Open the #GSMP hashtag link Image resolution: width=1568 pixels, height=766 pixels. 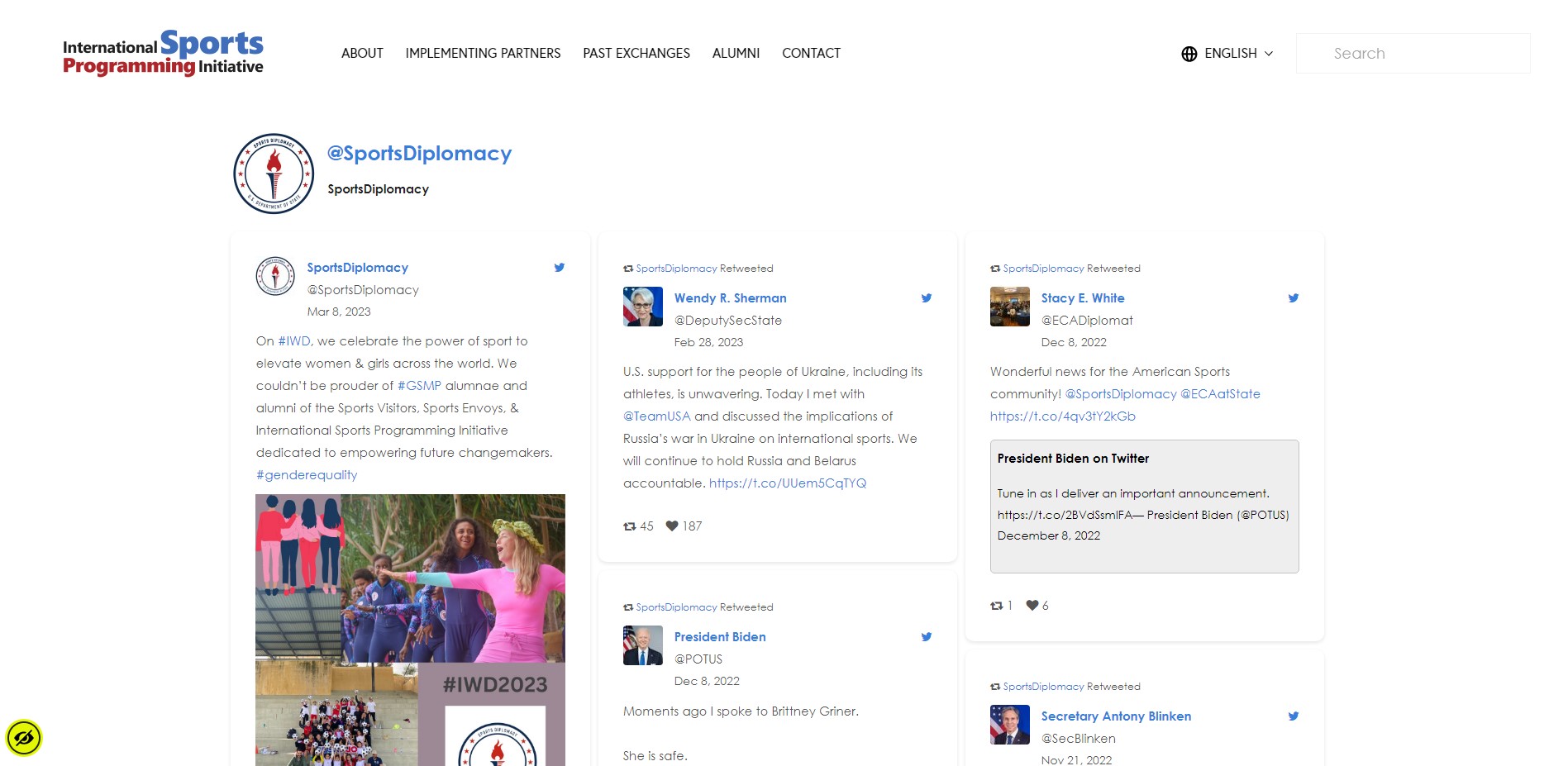pyautogui.click(x=419, y=386)
